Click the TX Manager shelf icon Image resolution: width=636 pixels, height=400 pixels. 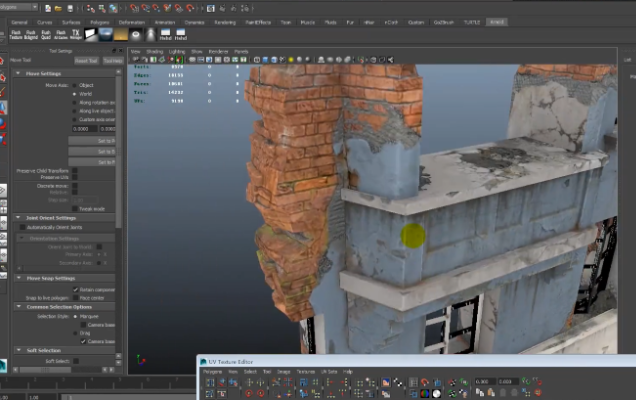pos(77,34)
